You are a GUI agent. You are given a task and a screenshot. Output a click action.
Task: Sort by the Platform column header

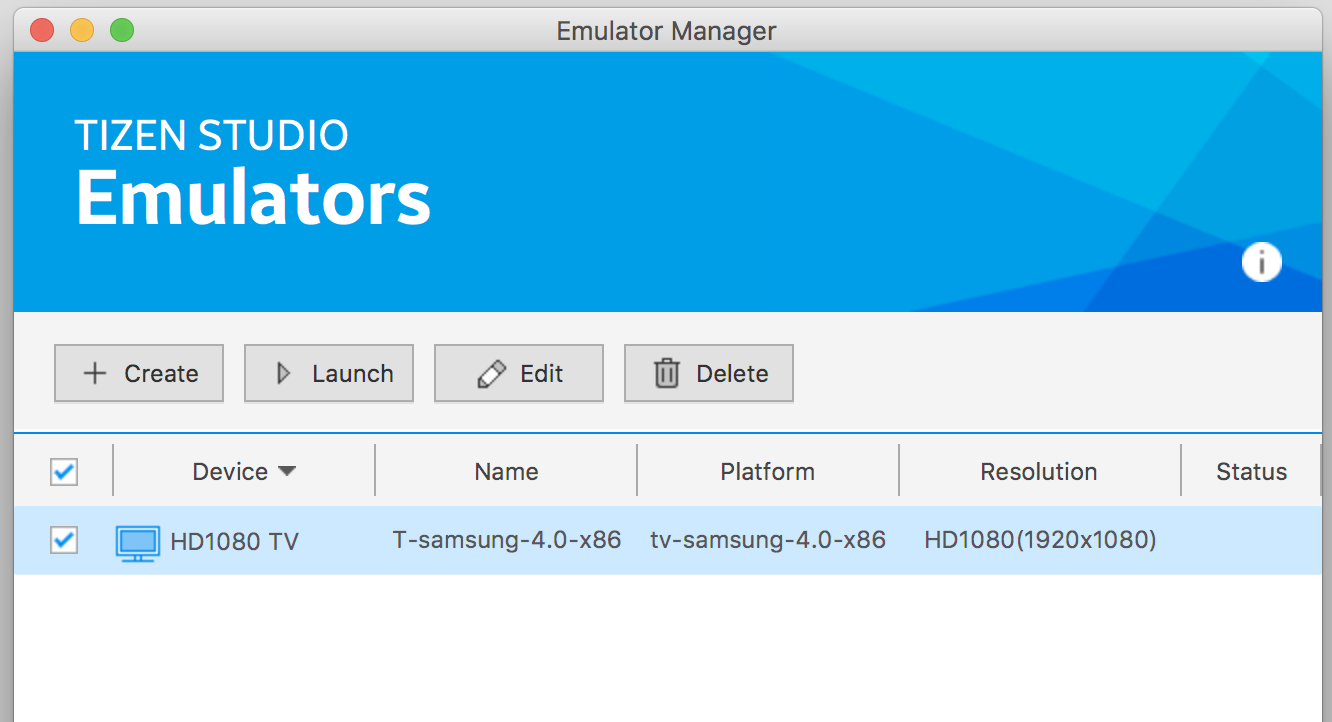pyautogui.click(x=767, y=472)
